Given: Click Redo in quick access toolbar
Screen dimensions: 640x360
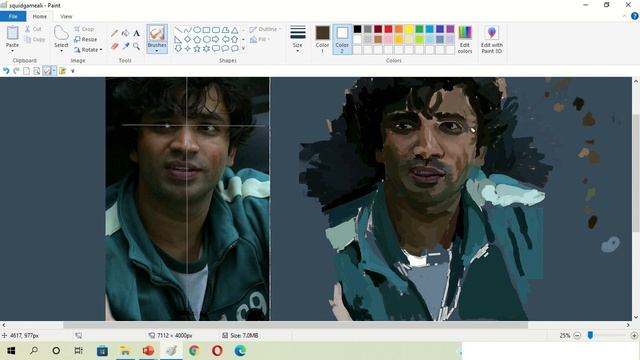Looking at the screenshot, I should point(16,71).
